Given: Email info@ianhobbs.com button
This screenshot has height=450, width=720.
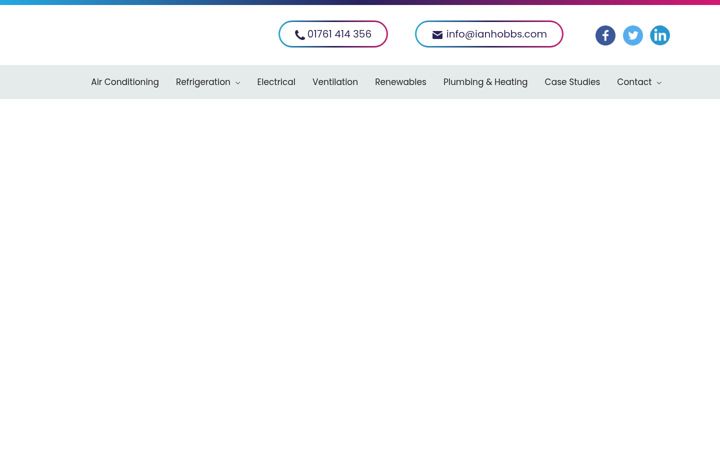Looking at the screenshot, I should (x=489, y=34).
